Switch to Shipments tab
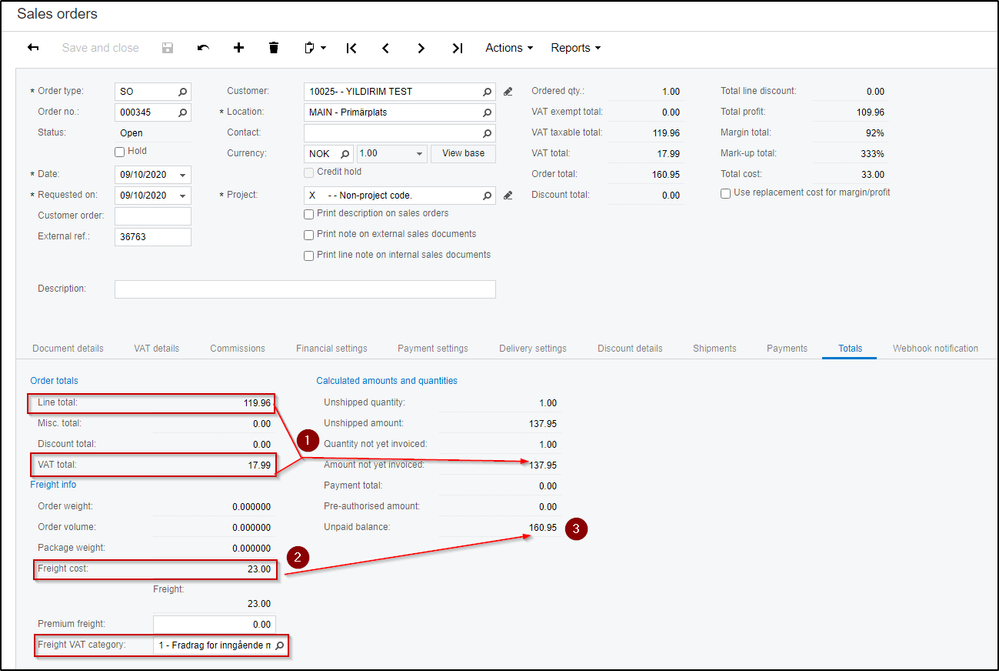This screenshot has height=671, width=999. pos(714,349)
